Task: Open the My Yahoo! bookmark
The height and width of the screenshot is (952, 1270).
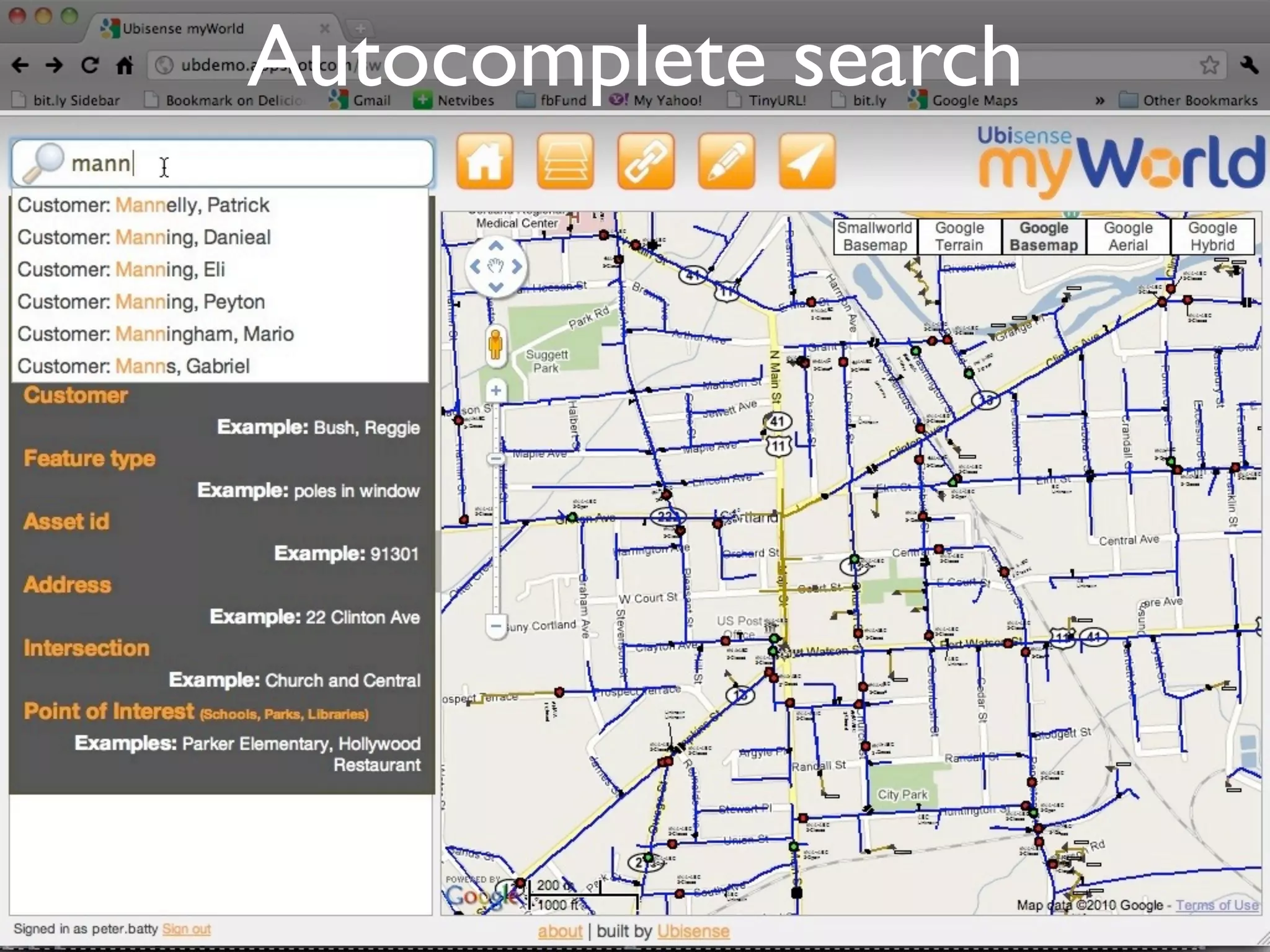Action: click(655, 100)
